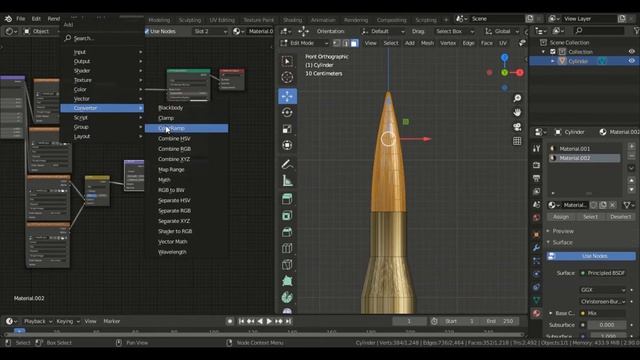The height and width of the screenshot is (360, 640).
Task: Enable edge select mode
Action: 345,43
